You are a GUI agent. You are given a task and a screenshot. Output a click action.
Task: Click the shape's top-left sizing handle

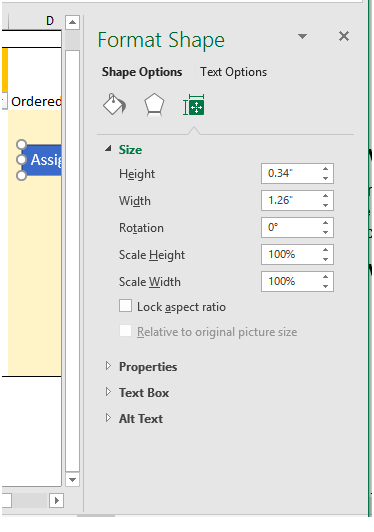coord(21,145)
